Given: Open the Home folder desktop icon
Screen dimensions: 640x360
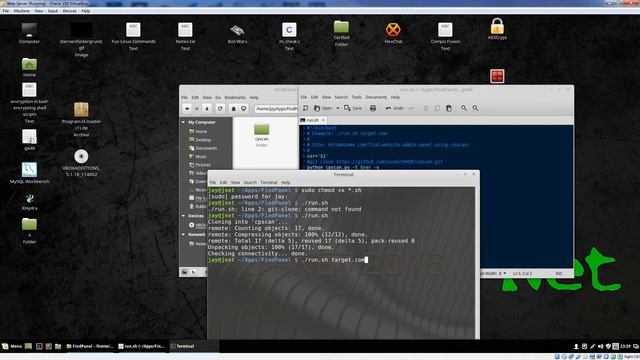Looking at the screenshot, I should point(29,67).
